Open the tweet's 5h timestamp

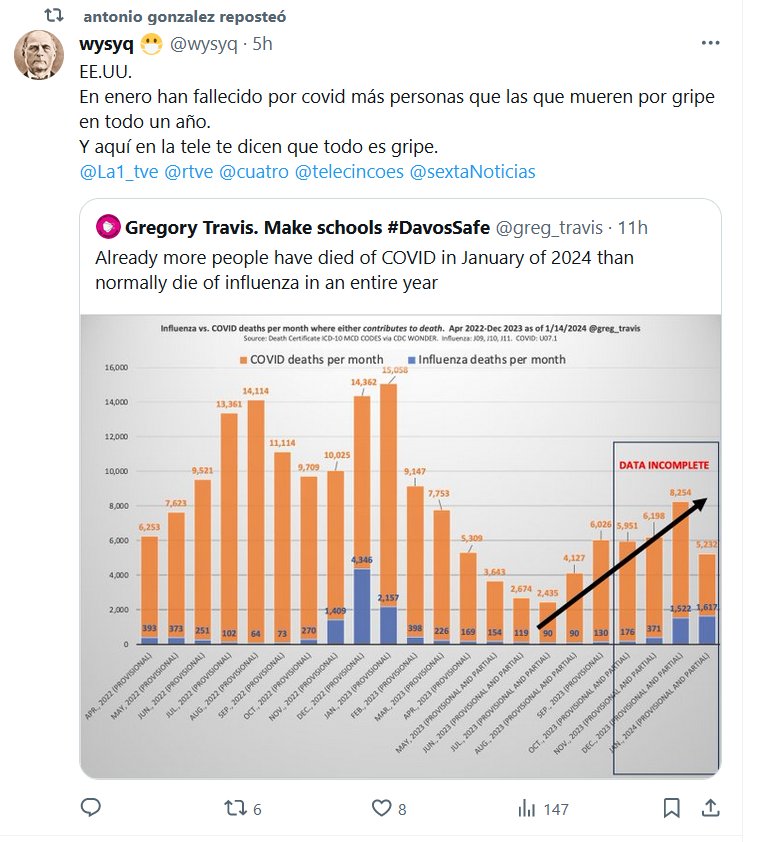click(262, 44)
